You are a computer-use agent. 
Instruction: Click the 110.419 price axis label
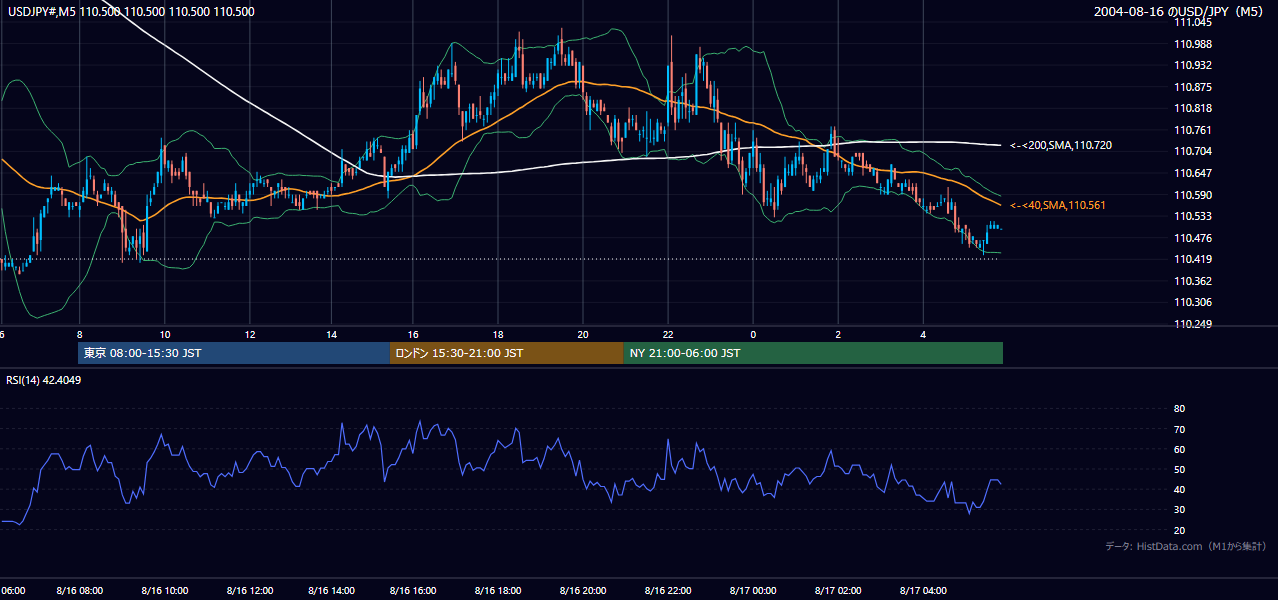pos(1194,259)
